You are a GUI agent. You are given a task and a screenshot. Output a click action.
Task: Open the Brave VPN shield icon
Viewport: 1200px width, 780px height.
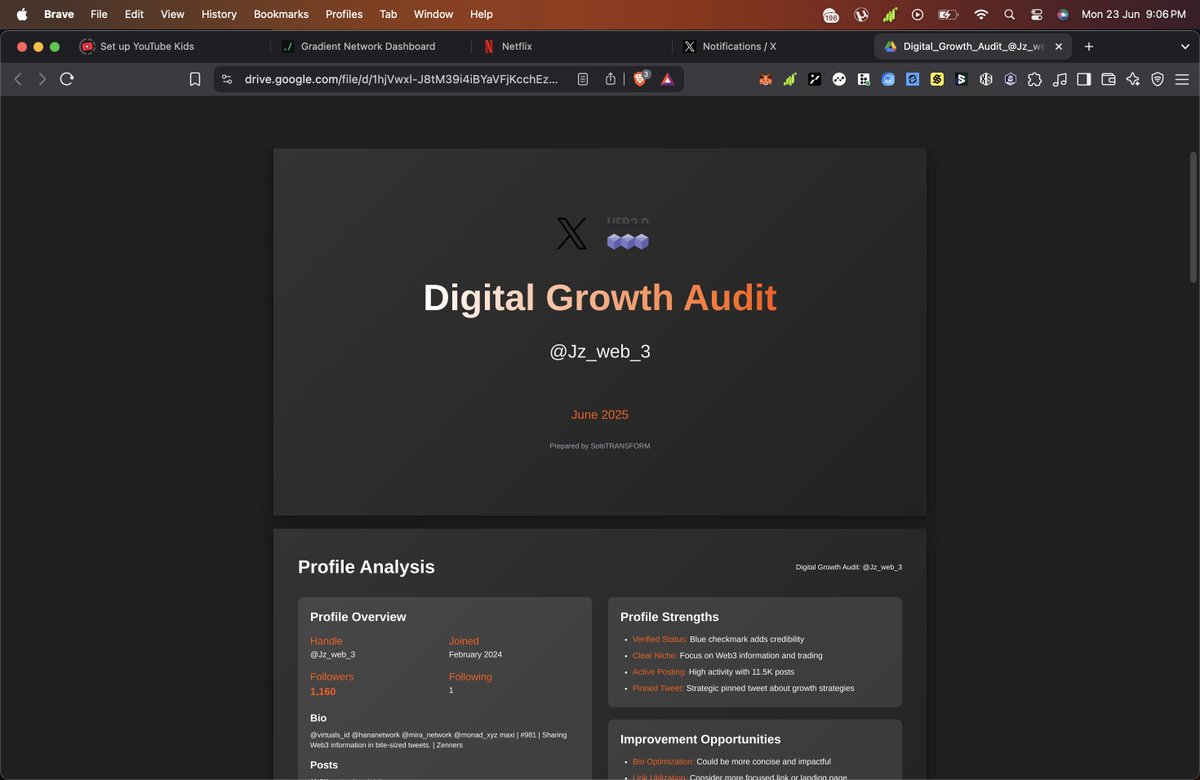click(1157, 79)
